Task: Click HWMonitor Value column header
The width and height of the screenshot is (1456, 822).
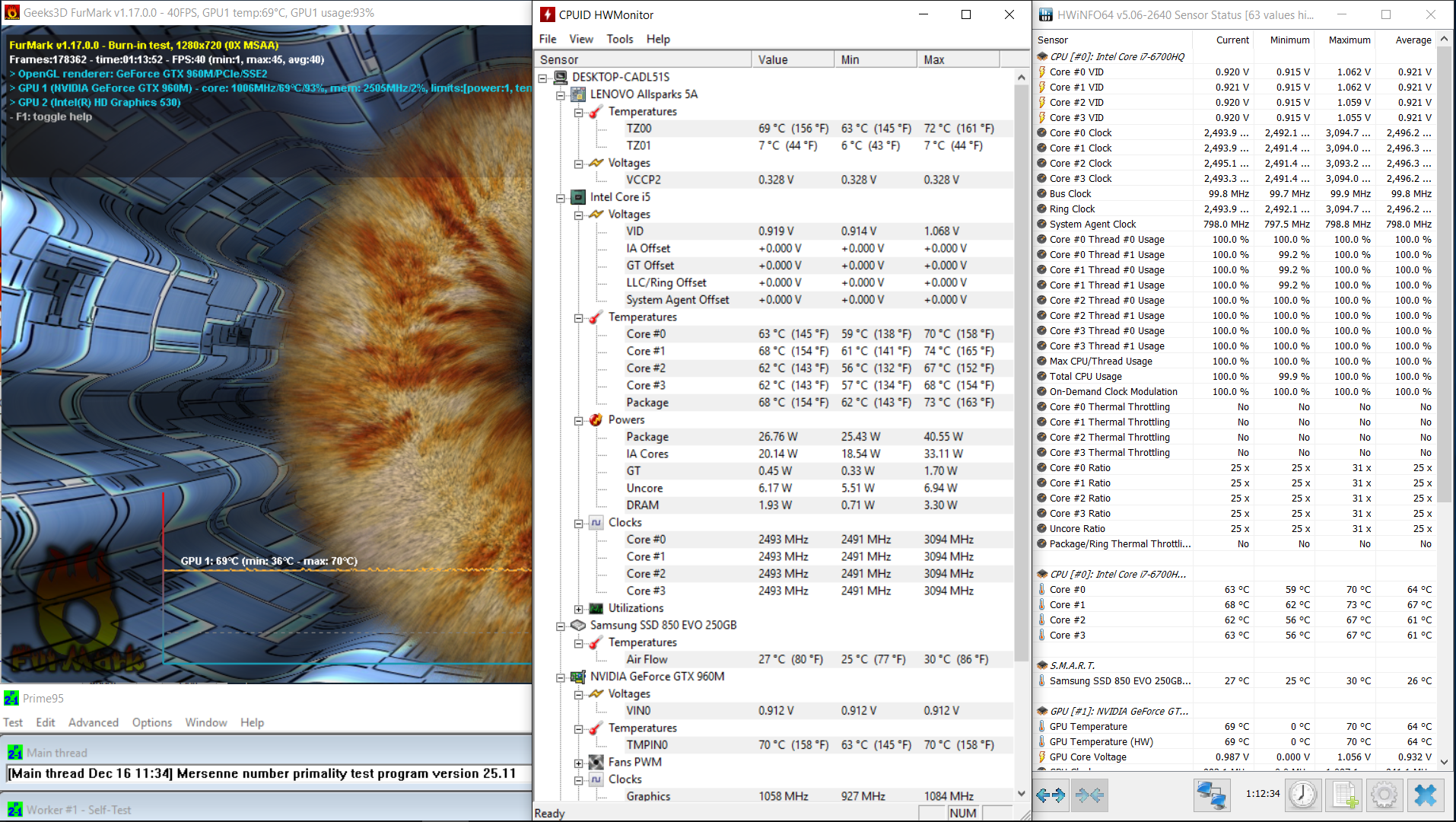Action: (793, 59)
